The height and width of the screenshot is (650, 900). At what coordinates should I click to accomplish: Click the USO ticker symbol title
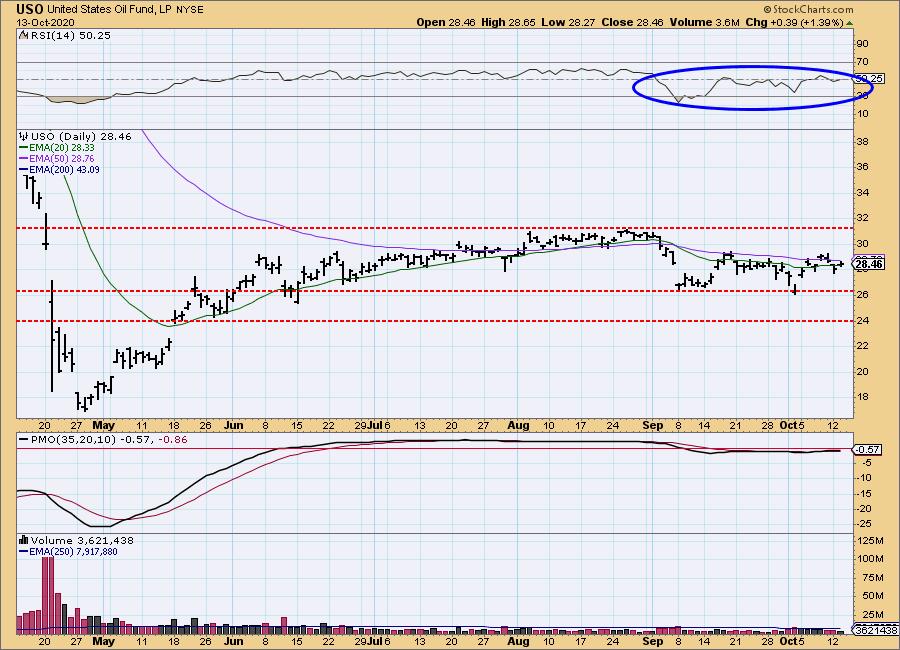[x=30, y=9]
